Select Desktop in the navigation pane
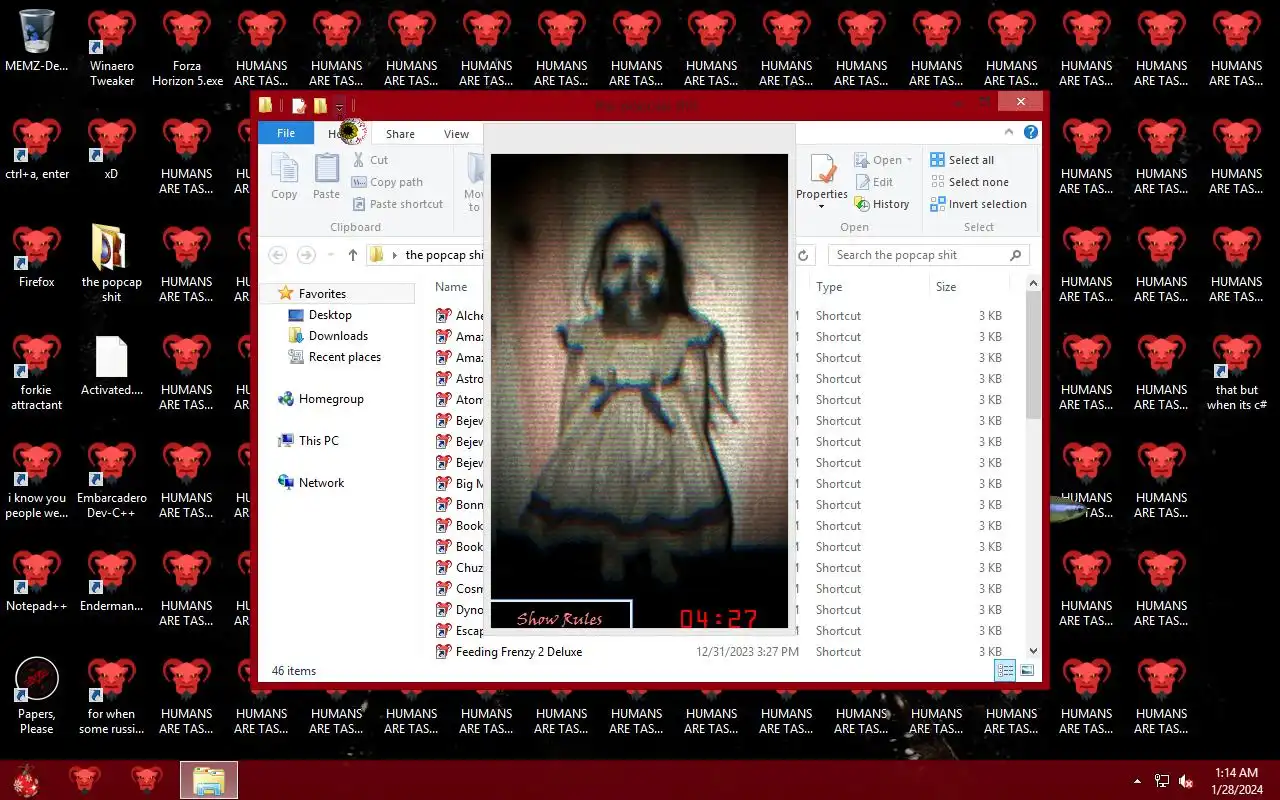The width and height of the screenshot is (1280, 800). tap(320, 315)
